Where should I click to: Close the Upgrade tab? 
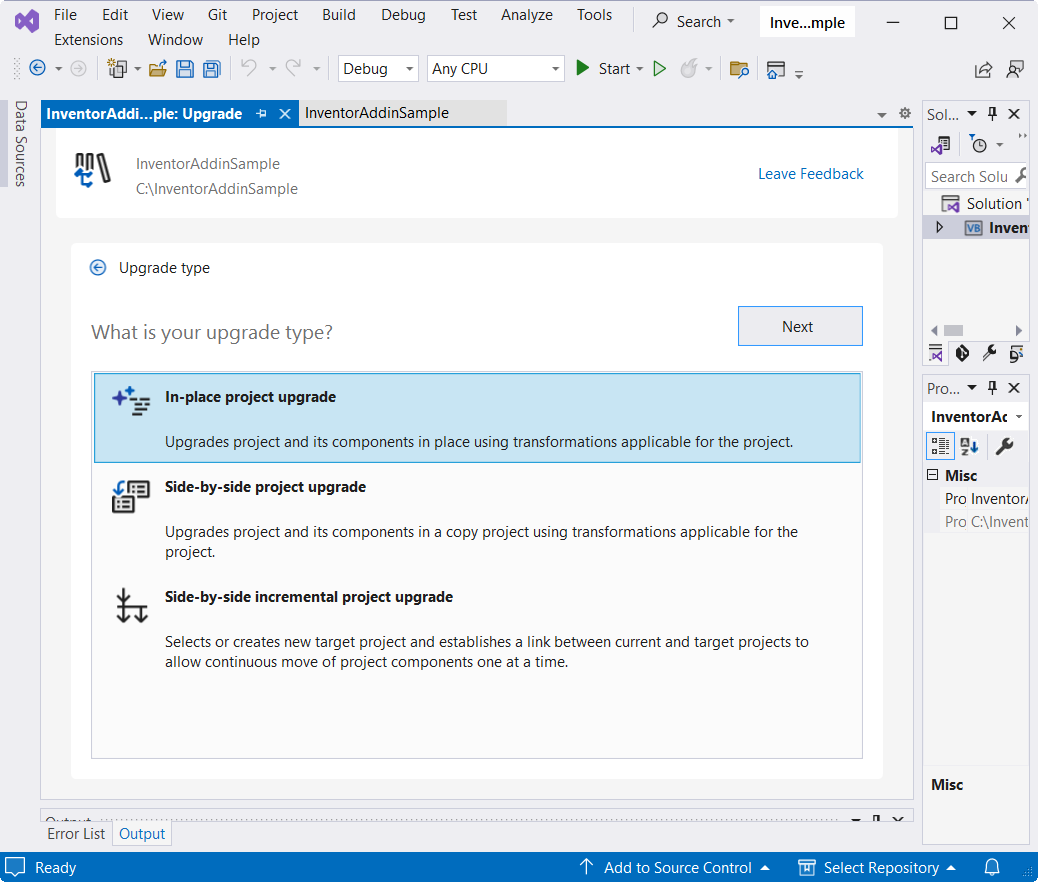click(x=285, y=113)
